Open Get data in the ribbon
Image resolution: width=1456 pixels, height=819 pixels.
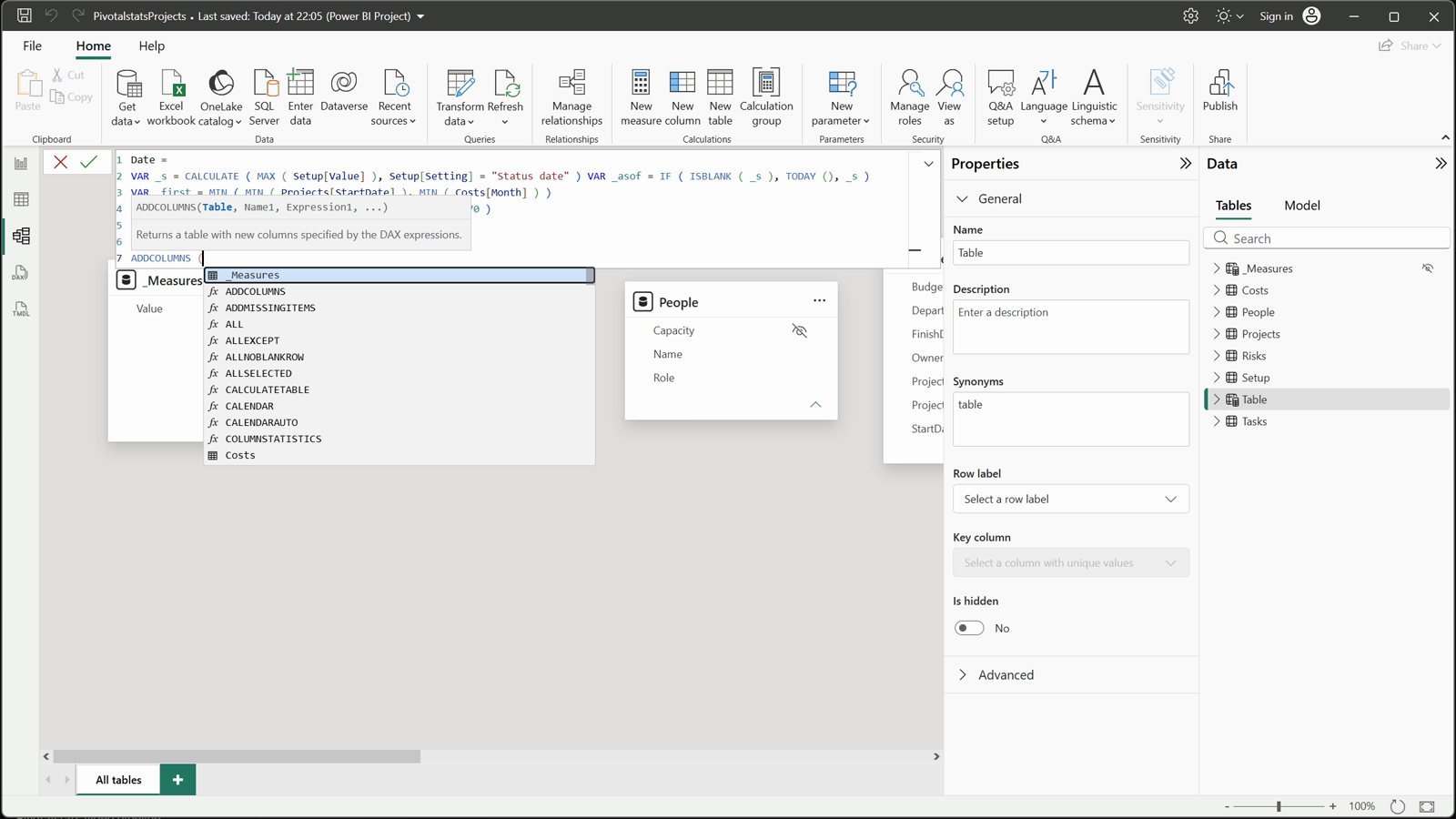127,97
